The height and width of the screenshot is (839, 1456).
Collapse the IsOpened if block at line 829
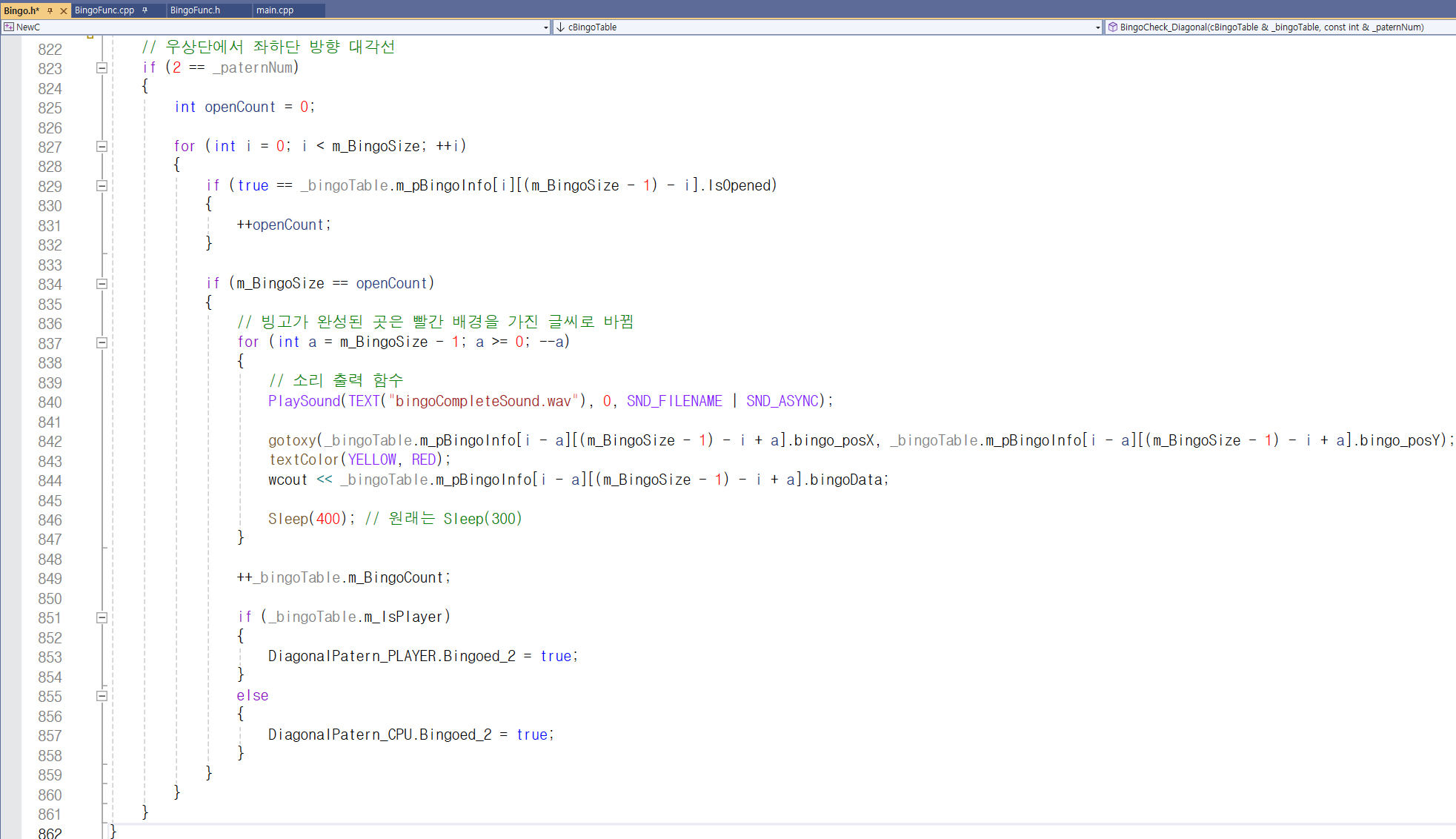click(102, 185)
